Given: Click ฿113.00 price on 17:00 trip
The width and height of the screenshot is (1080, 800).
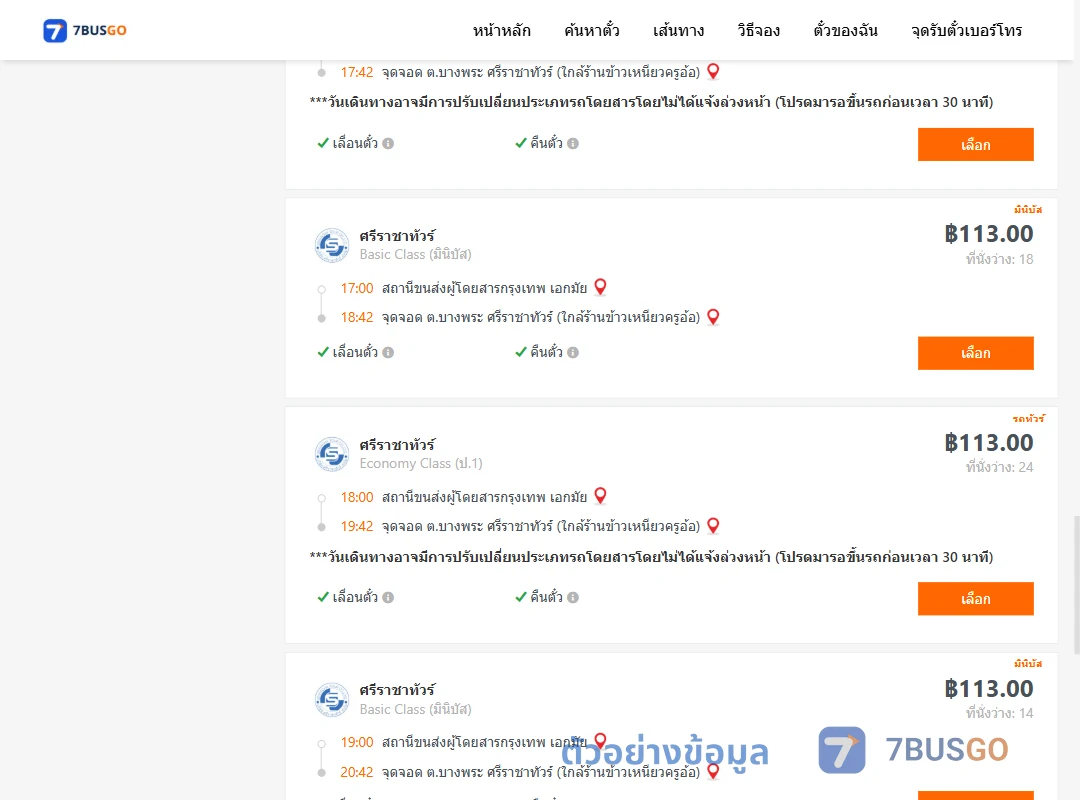Looking at the screenshot, I should point(989,234).
